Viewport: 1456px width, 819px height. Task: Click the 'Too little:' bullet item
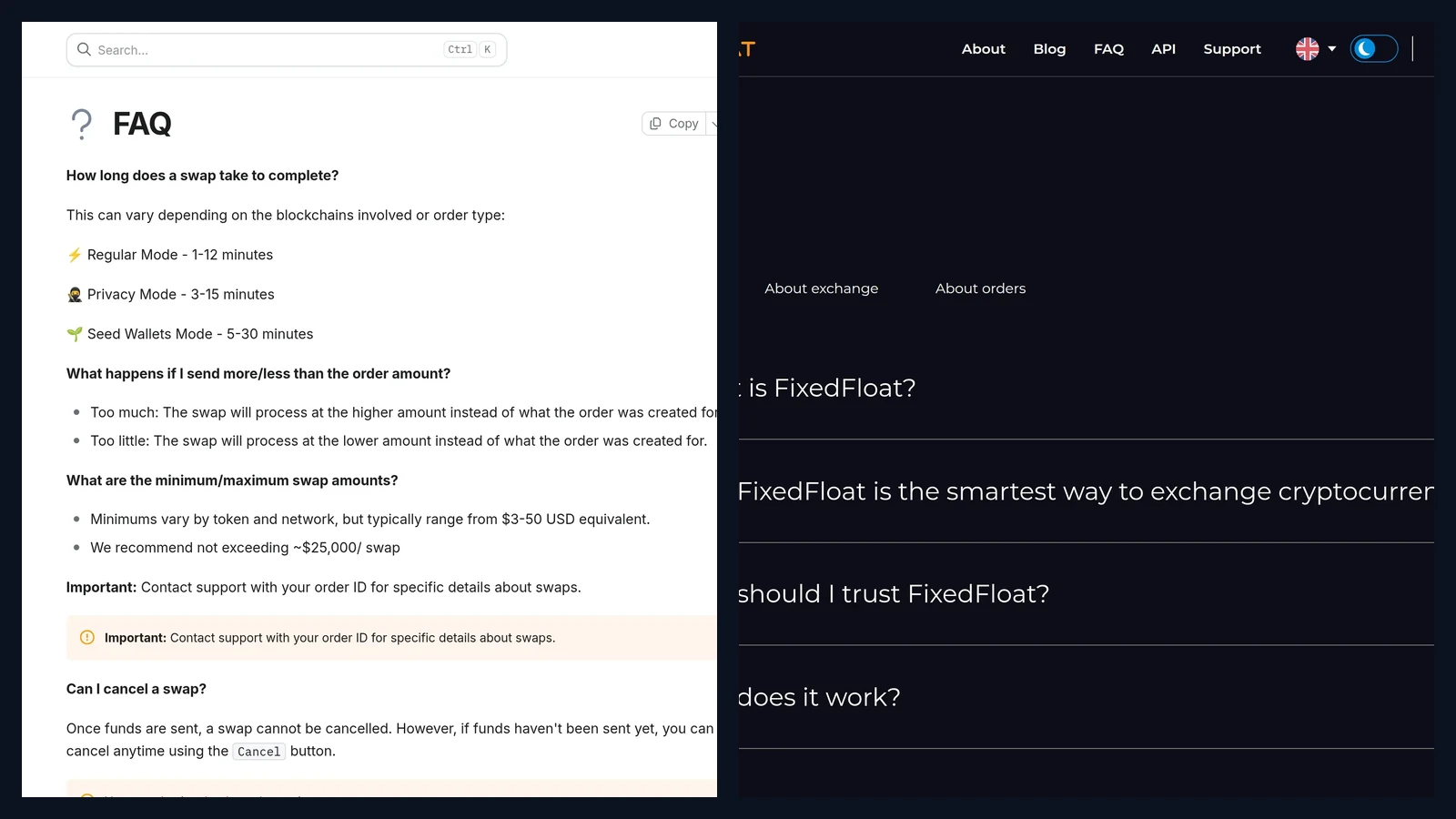(x=399, y=441)
